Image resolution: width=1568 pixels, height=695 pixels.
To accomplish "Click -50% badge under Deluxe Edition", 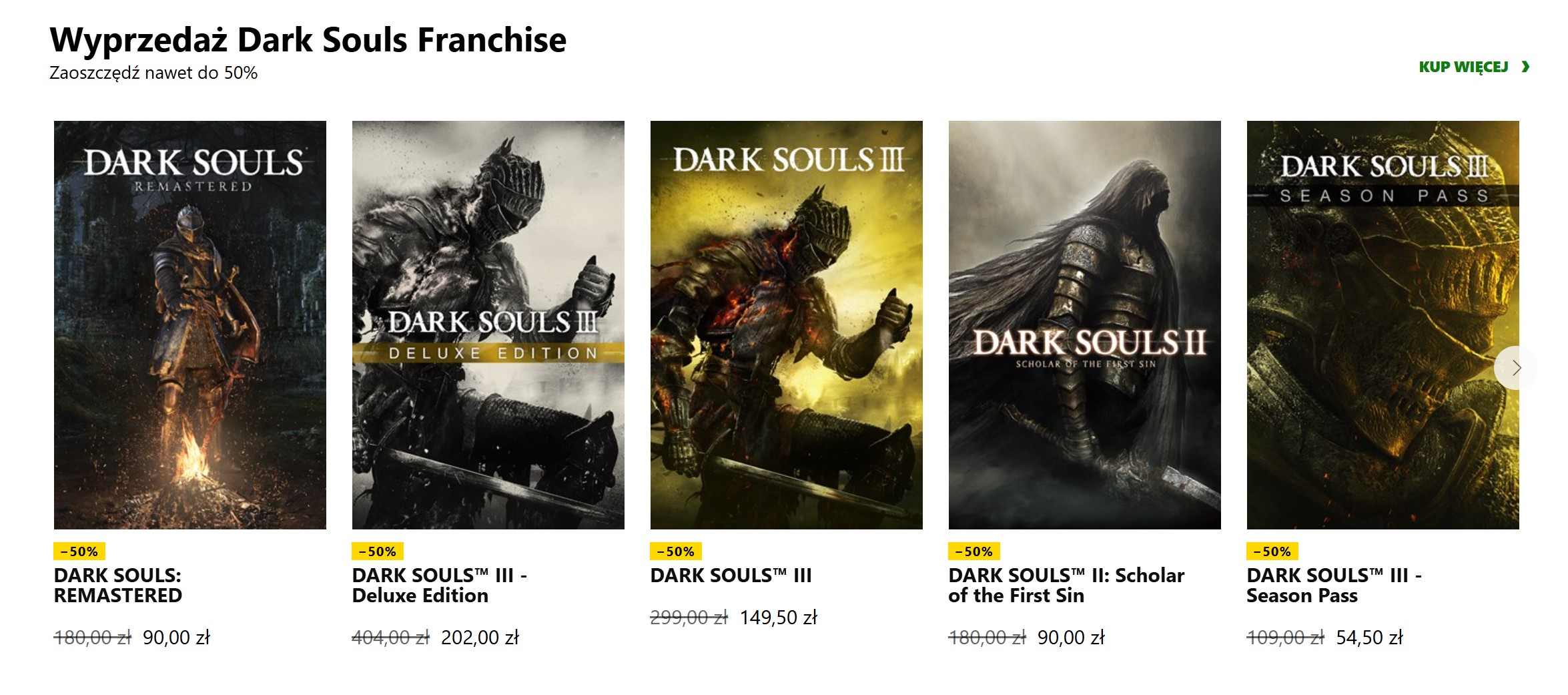I will tap(378, 551).
